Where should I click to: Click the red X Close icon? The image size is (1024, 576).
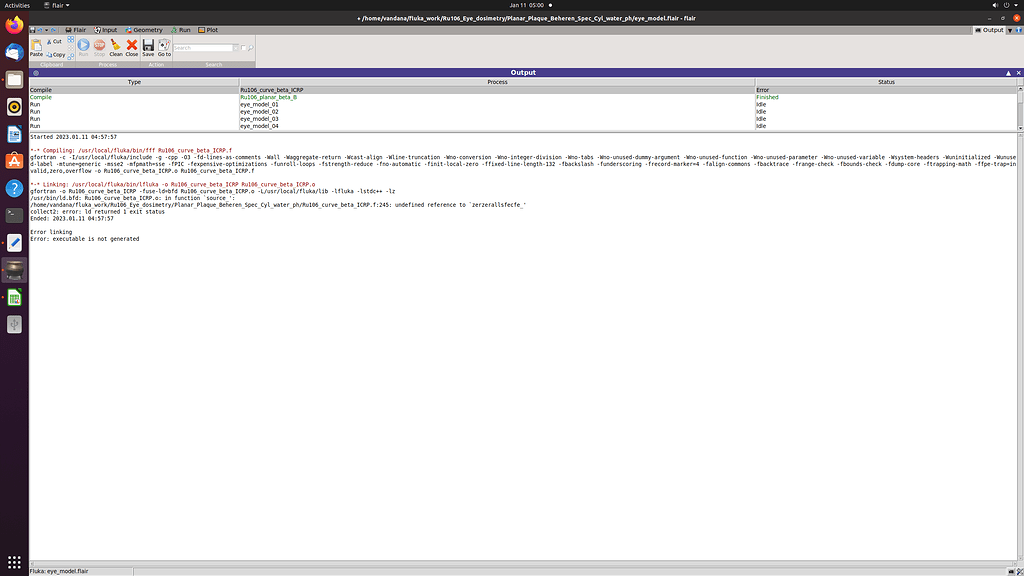click(131, 47)
